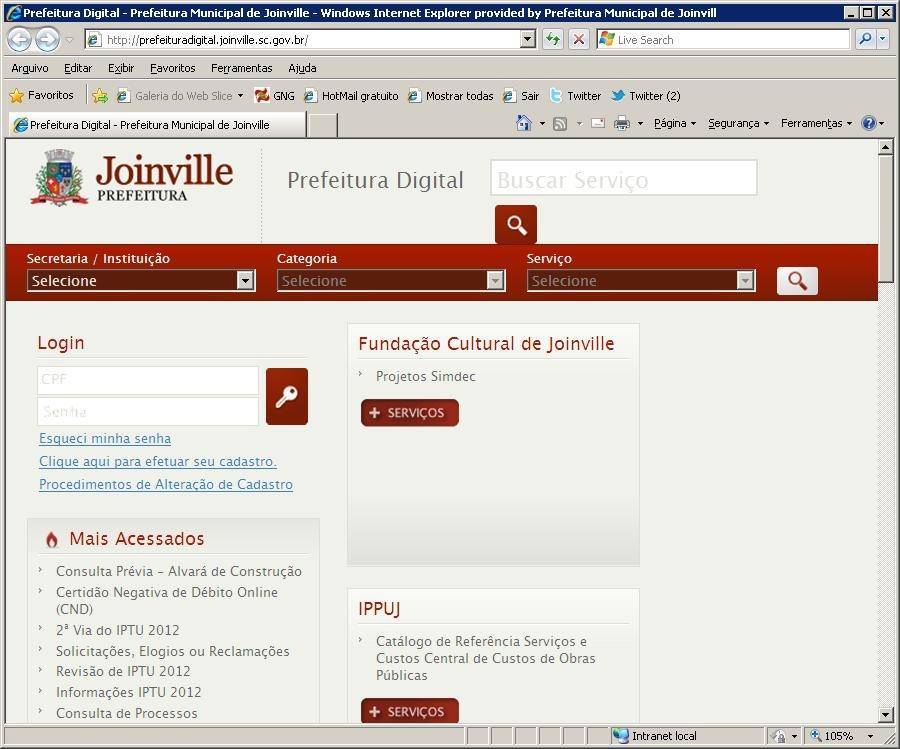The height and width of the screenshot is (749, 900).
Task: Open 2ª Via do IPTU 2012
Action: (118, 630)
